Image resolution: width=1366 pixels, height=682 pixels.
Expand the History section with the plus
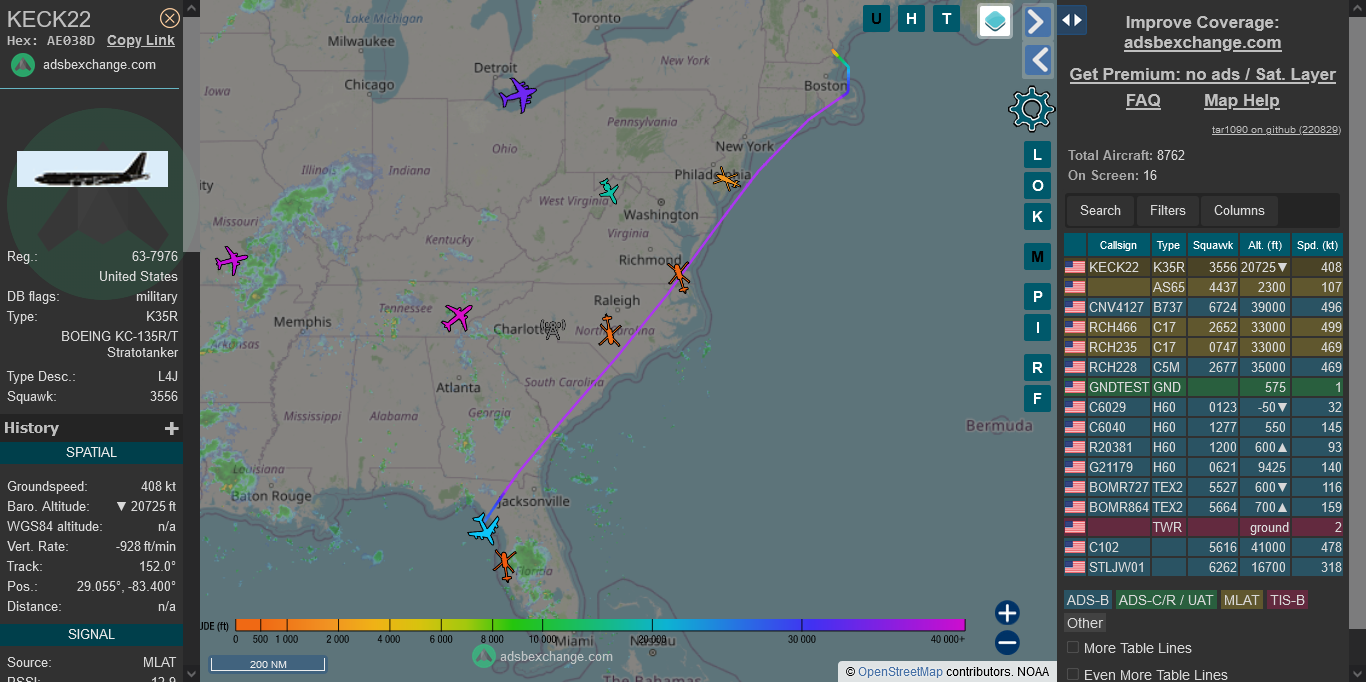[172, 428]
